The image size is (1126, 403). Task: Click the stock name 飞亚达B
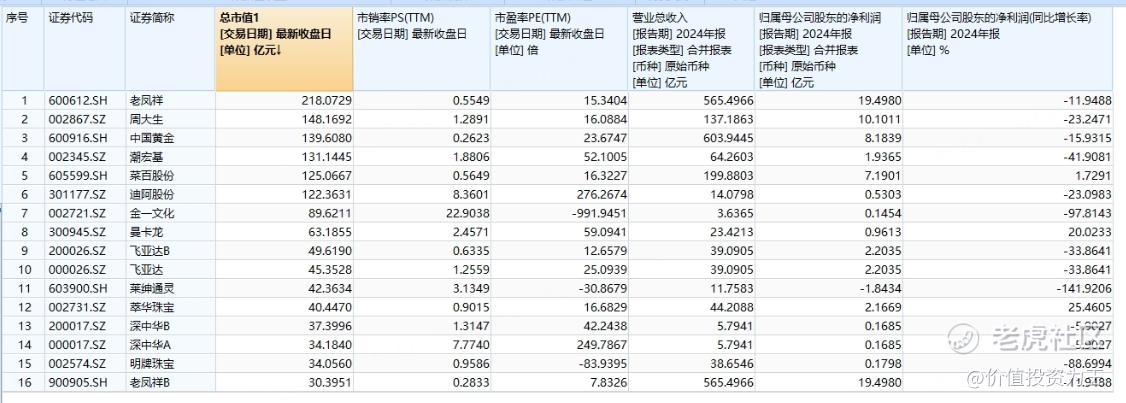click(149, 251)
